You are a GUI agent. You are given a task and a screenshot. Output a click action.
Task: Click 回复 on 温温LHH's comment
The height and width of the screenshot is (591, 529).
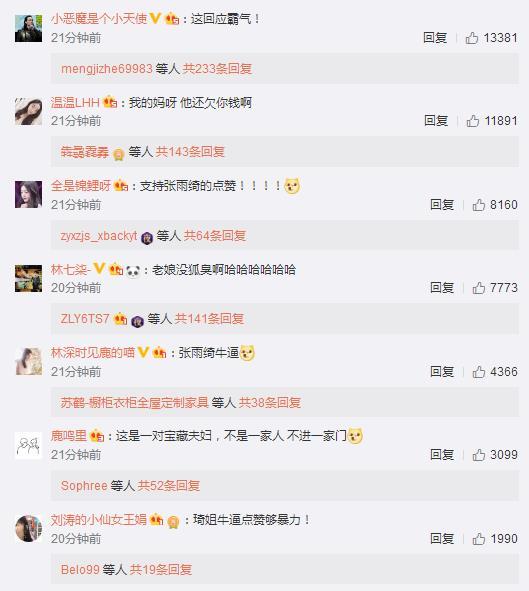pos(436,121)
